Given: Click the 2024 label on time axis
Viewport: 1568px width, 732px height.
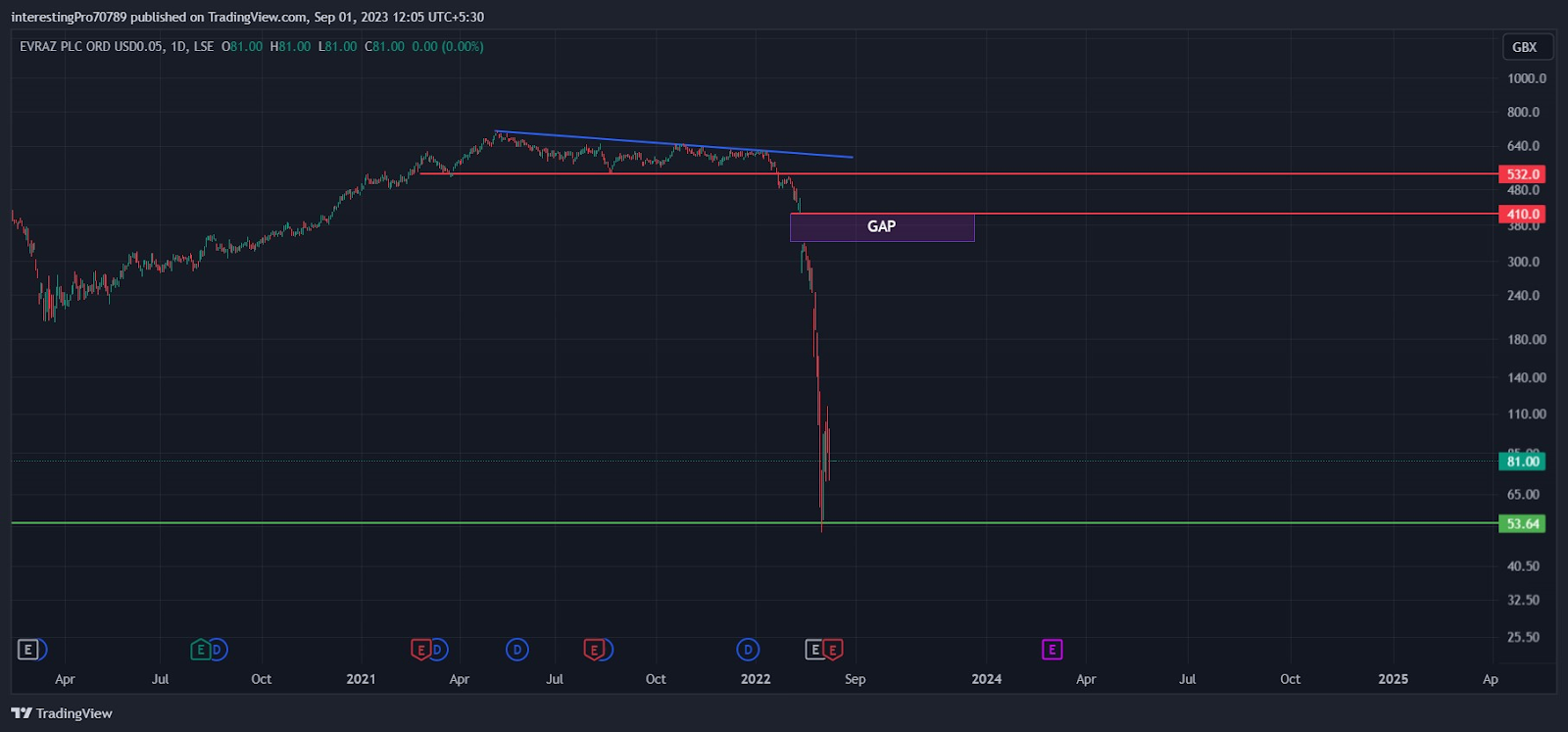Looking at the screenshot, I should click(986, 679).
